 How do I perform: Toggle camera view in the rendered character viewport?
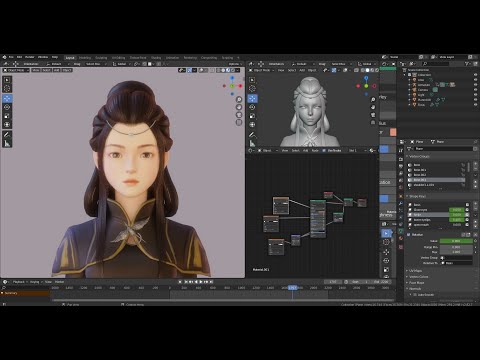(x=239, y=115)
